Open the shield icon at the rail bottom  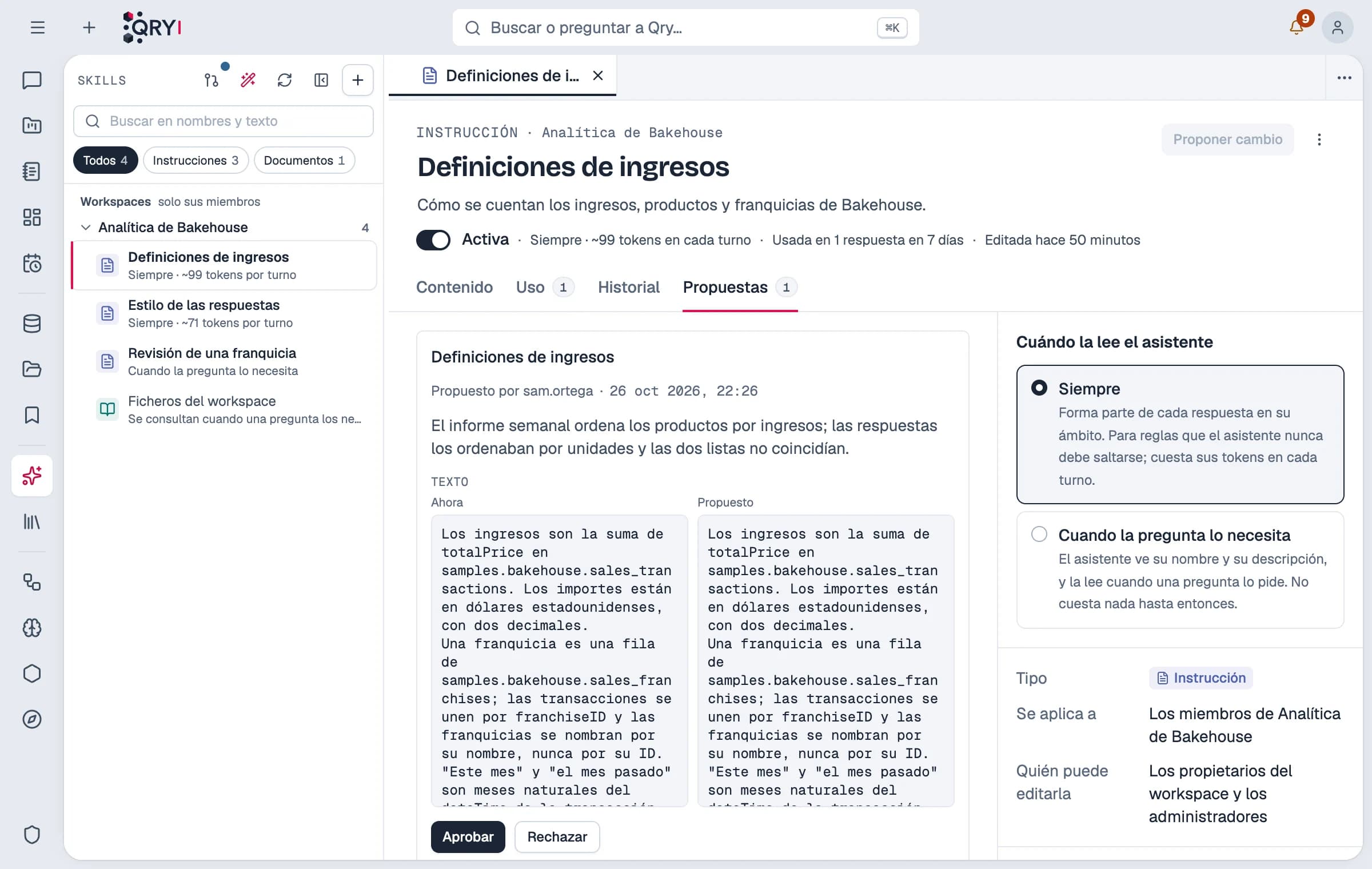pyautogui.click(x=32, y=835)
